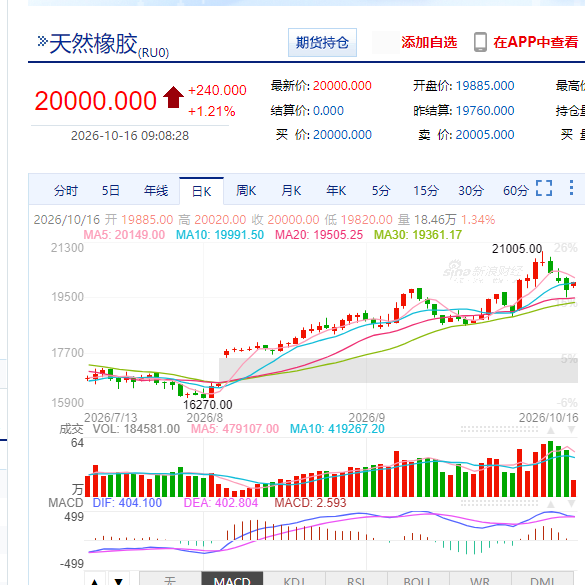The image size is (585, 585).
Task: Click the 2026-10-16 09:08:28 timestamp
Action: [x=130, y=136]
